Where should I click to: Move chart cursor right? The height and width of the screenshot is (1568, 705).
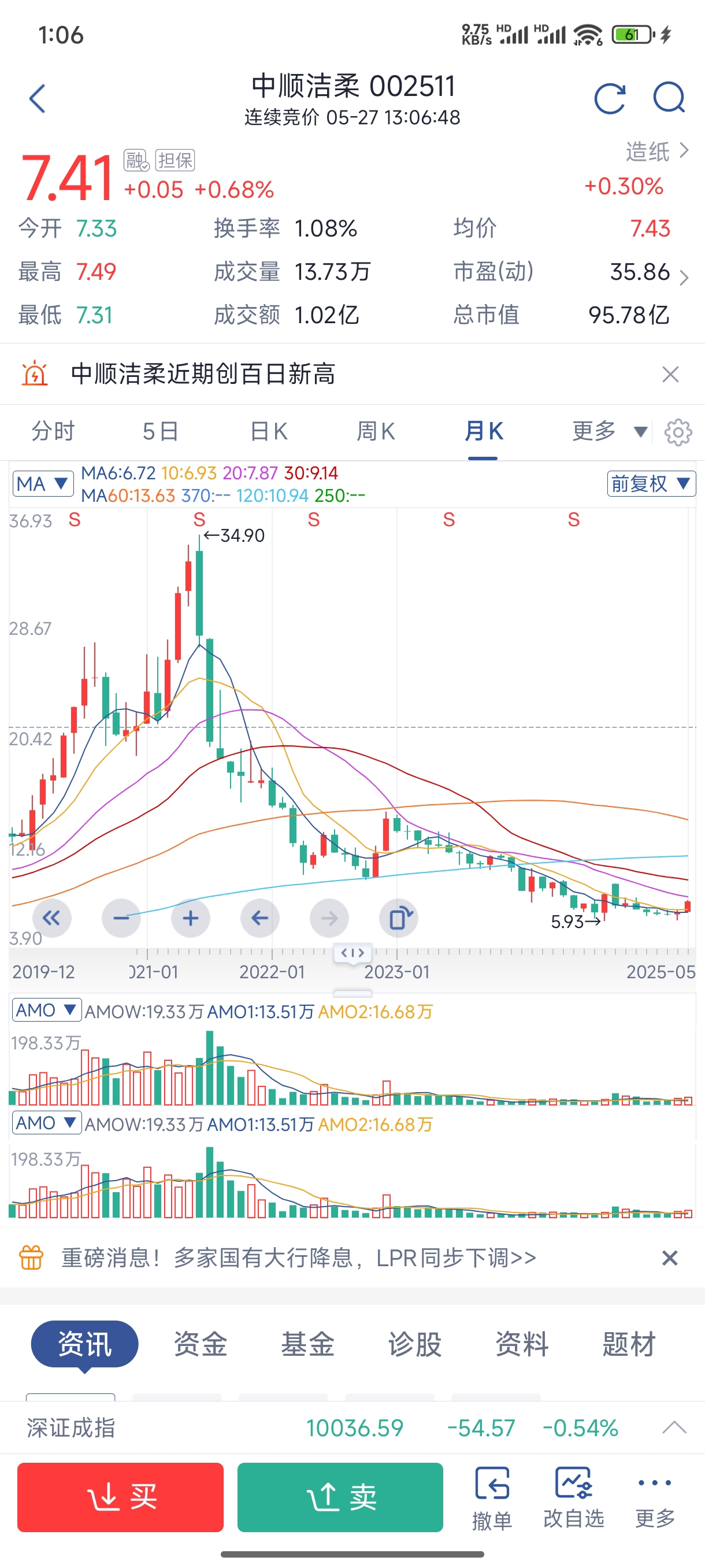pos(329,918)
